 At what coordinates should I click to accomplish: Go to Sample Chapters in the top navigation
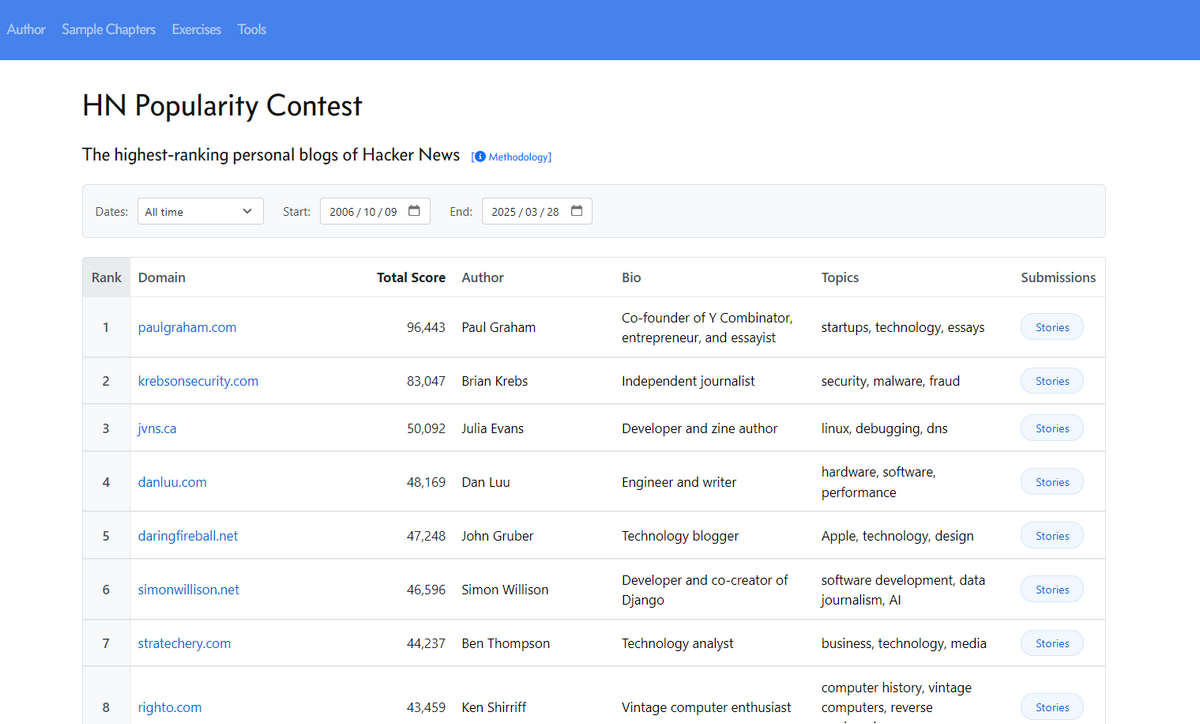(x=109, y=29)
